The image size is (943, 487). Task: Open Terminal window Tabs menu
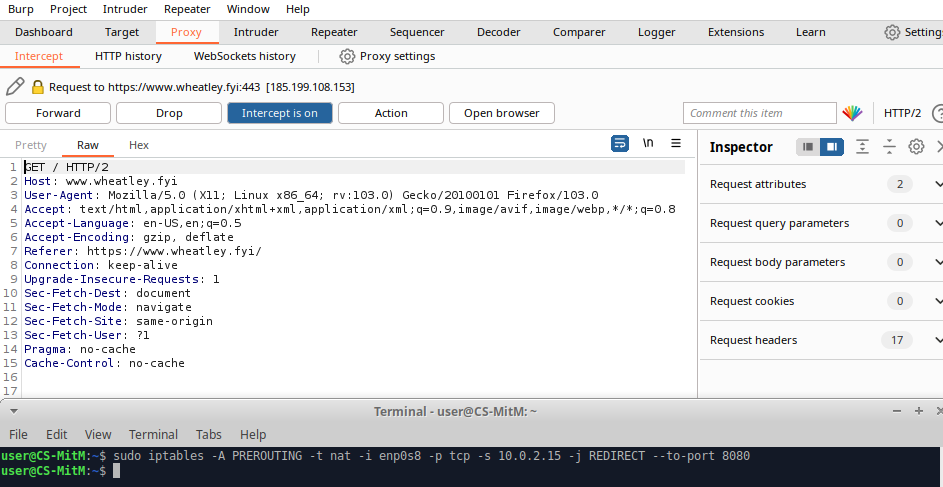click(209, 434)
